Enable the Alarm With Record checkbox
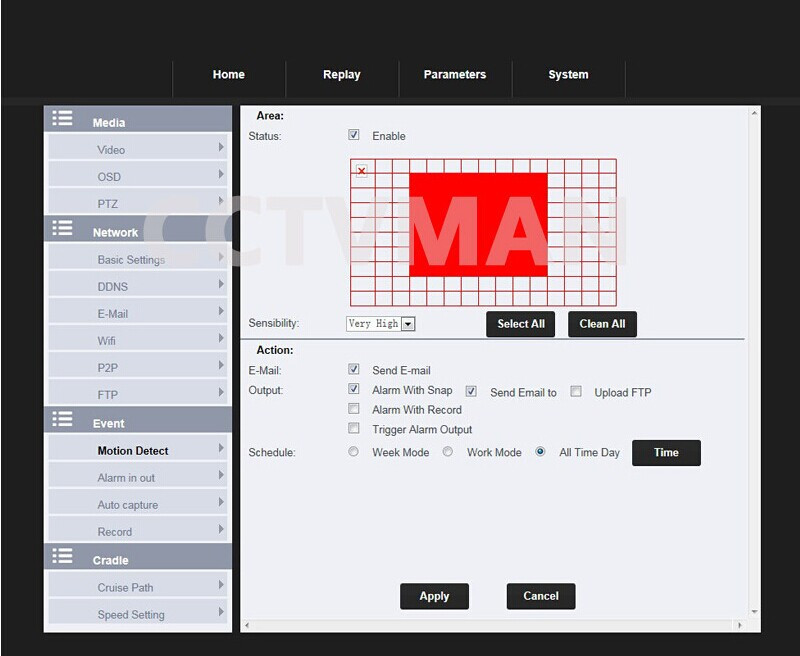This screenshot has width=800, height=656. tap(354, 409)
